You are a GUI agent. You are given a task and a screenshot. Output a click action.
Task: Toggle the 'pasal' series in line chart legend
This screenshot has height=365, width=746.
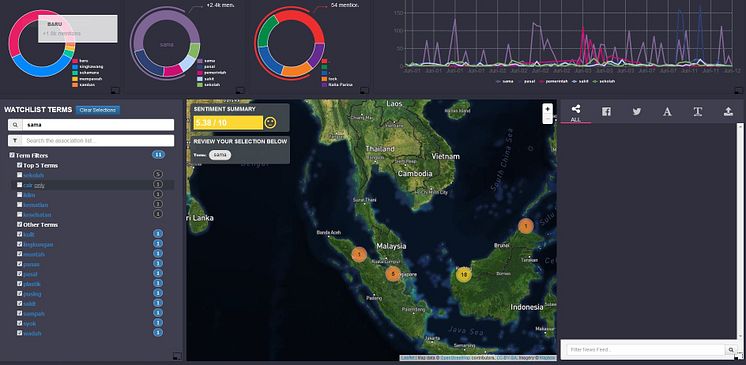tap(526, 81)
